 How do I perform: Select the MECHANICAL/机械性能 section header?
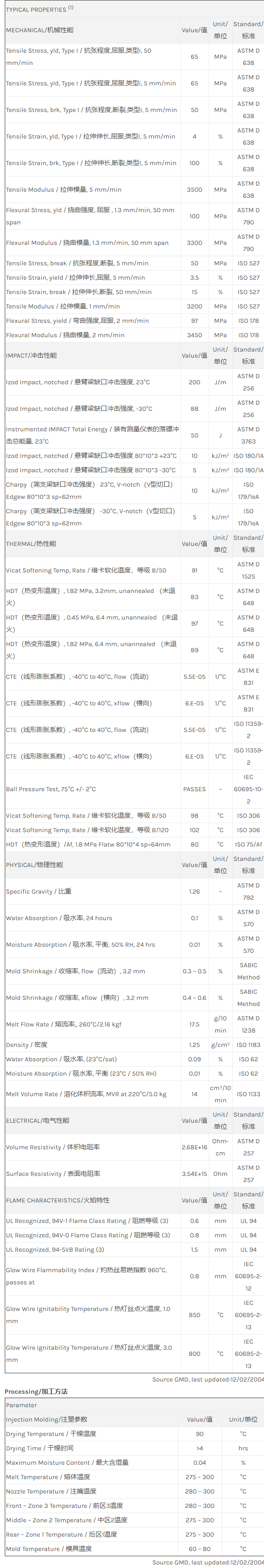pos(40,30)
